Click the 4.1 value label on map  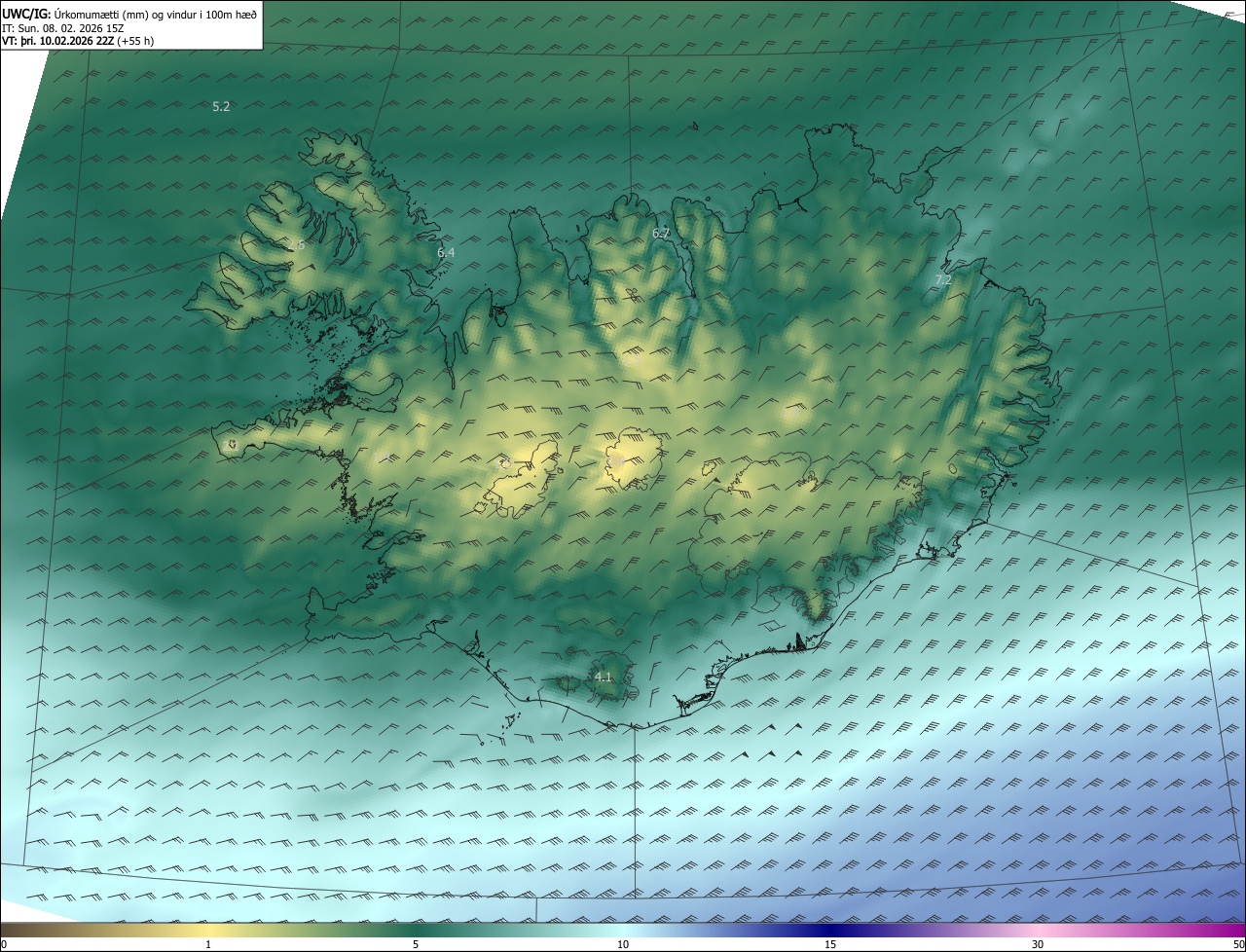coord(603,677)
